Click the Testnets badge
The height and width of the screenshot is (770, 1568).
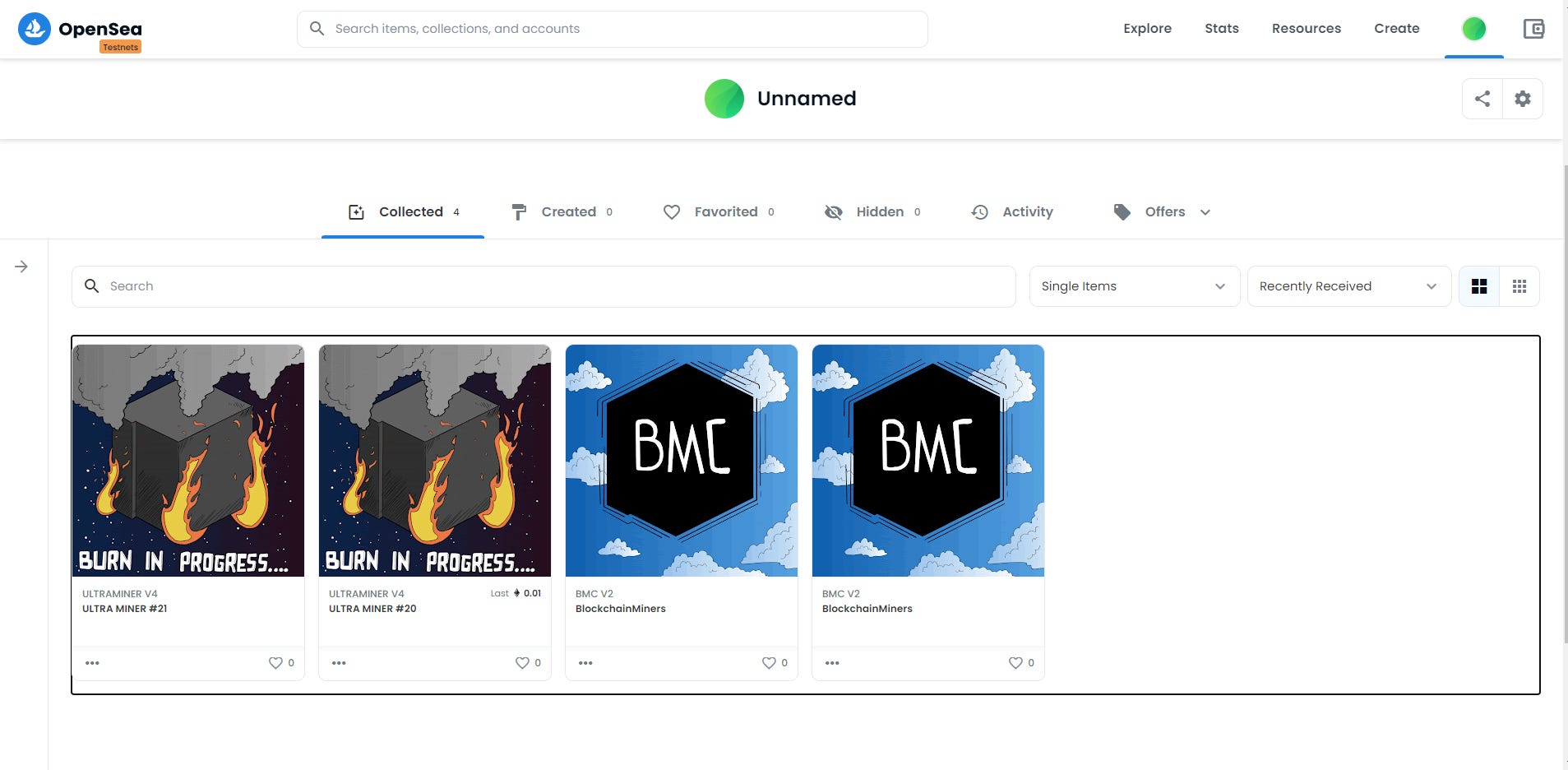(x=121, y=48)
